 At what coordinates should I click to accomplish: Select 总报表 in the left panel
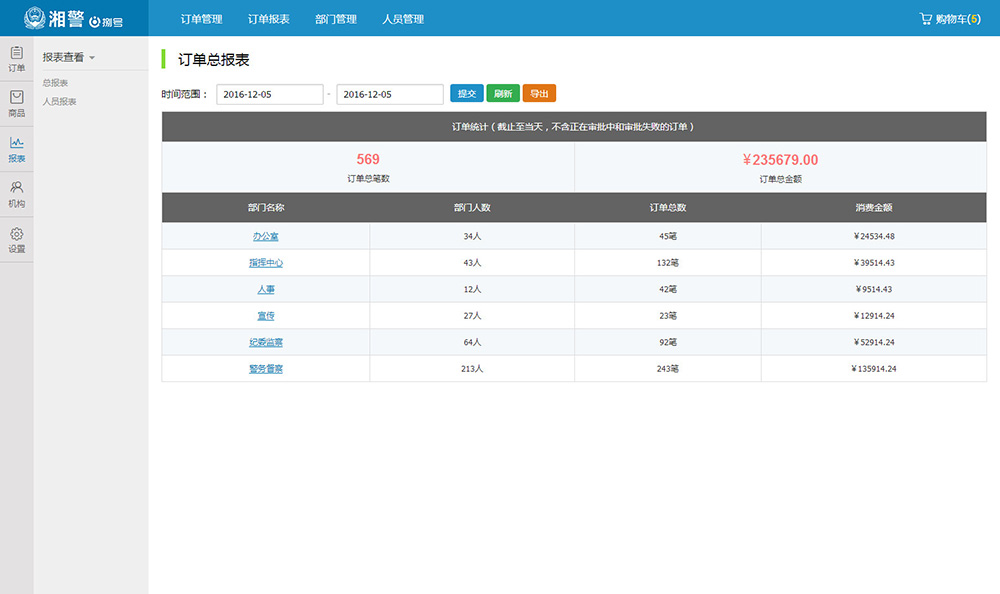[x=56, y=83]
